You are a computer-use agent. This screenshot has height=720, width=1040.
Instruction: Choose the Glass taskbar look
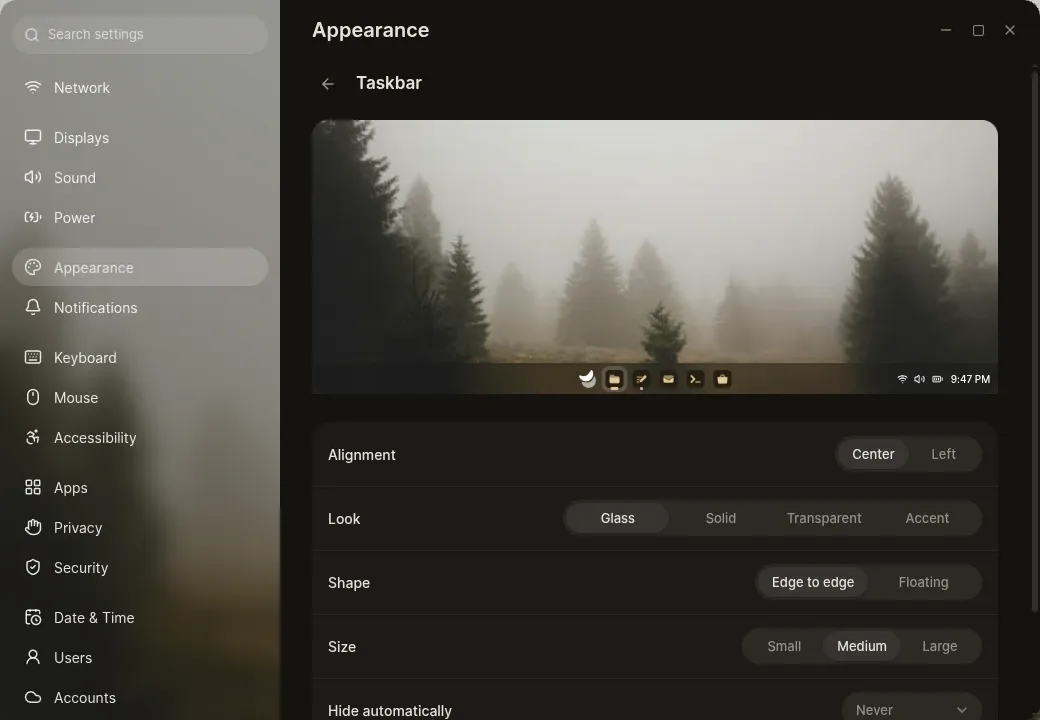pos(618,518)
